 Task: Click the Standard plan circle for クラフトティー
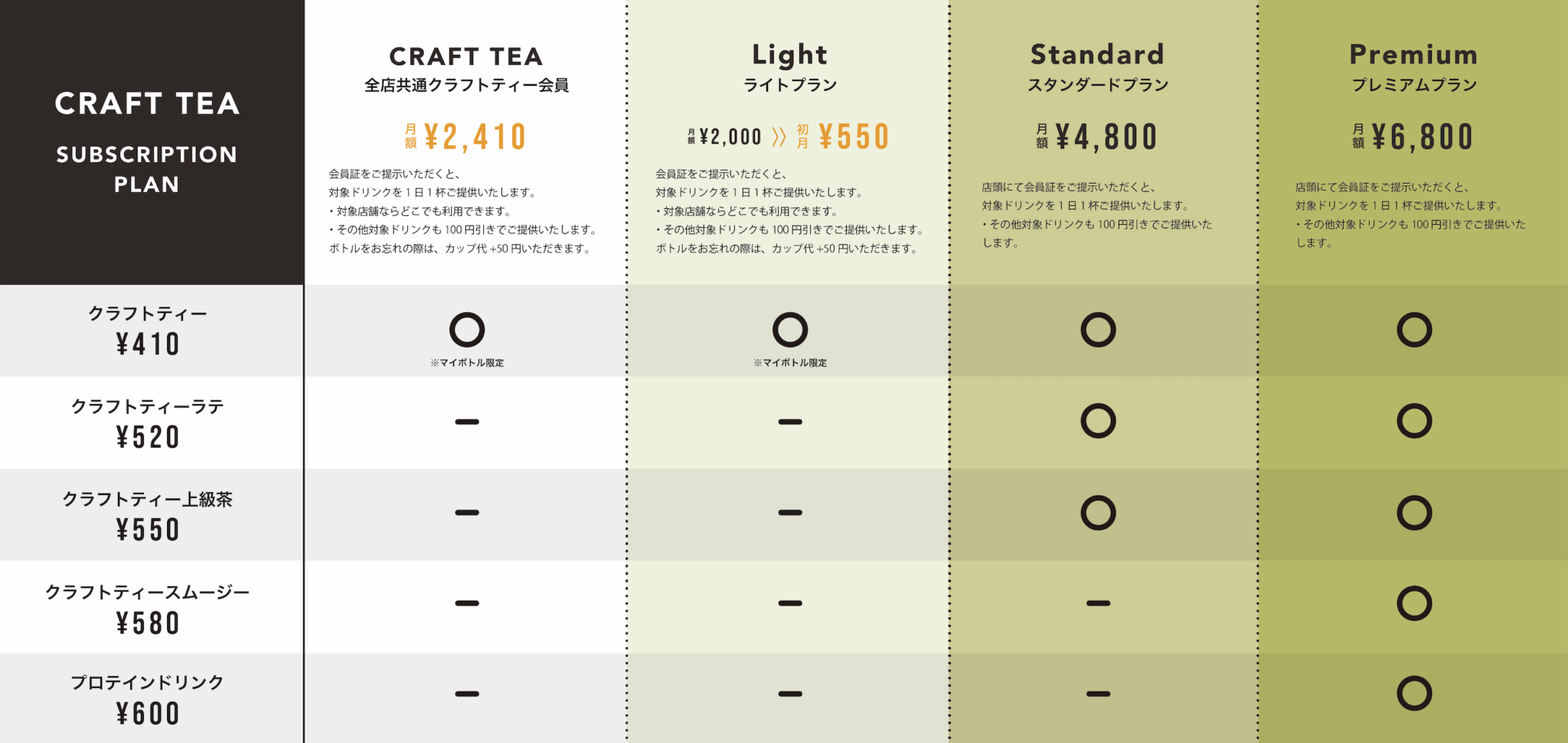click(1098, 330)
